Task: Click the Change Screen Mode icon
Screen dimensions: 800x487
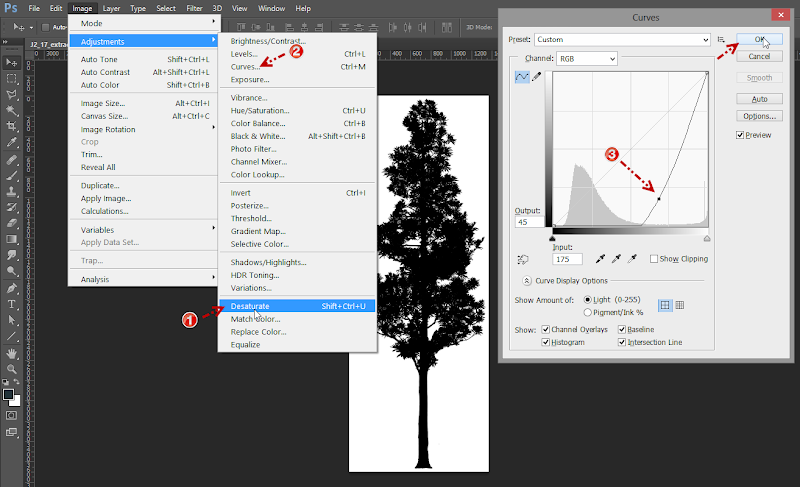Action: tap(11, 432)
